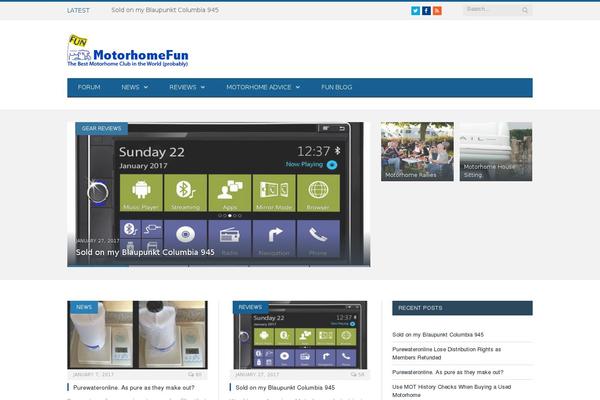The width and height of the screenshot is (600, 400).
Task: Open the featured slider article title
Action: coord(145,252)
